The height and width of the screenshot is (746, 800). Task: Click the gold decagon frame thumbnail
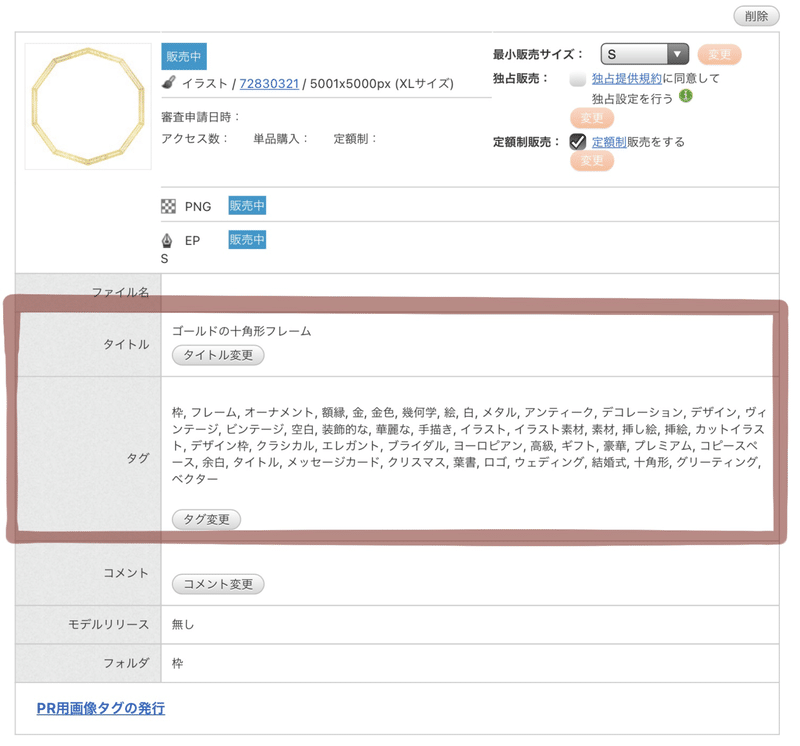click(88, 106)
